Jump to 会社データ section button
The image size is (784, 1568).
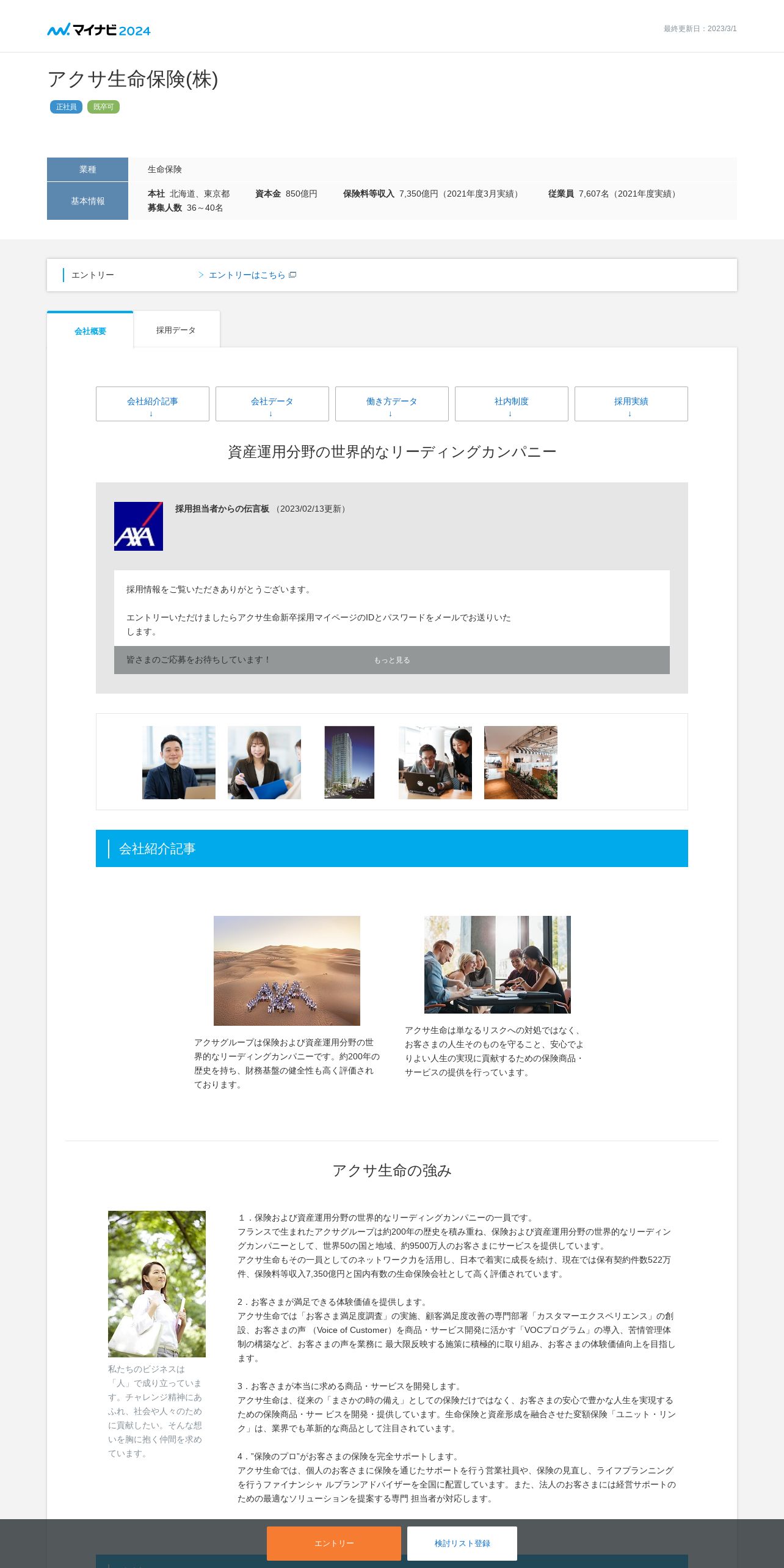(x=272, y=404)
